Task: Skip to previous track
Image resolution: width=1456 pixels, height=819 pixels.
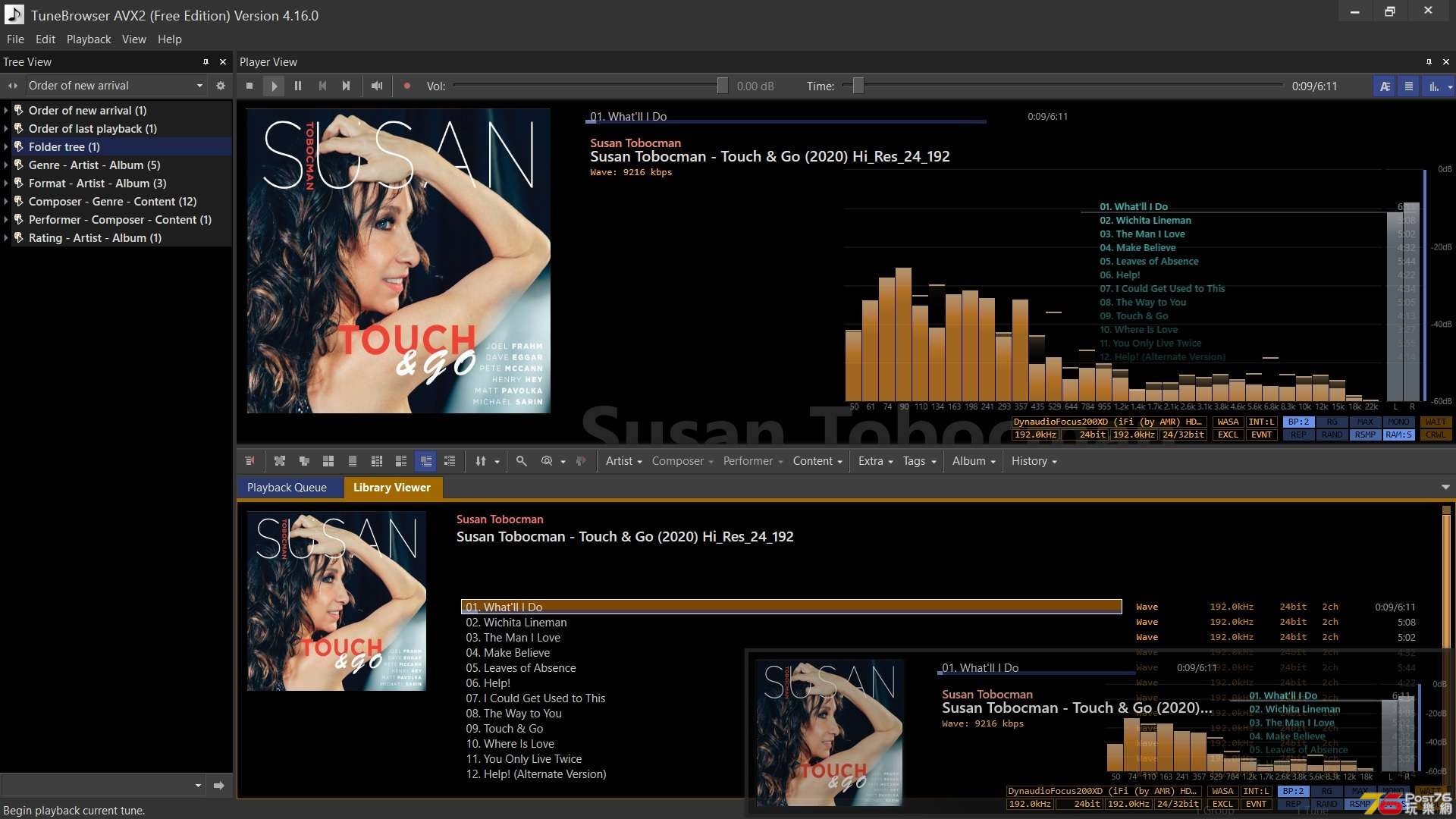Action: [322, 86]
